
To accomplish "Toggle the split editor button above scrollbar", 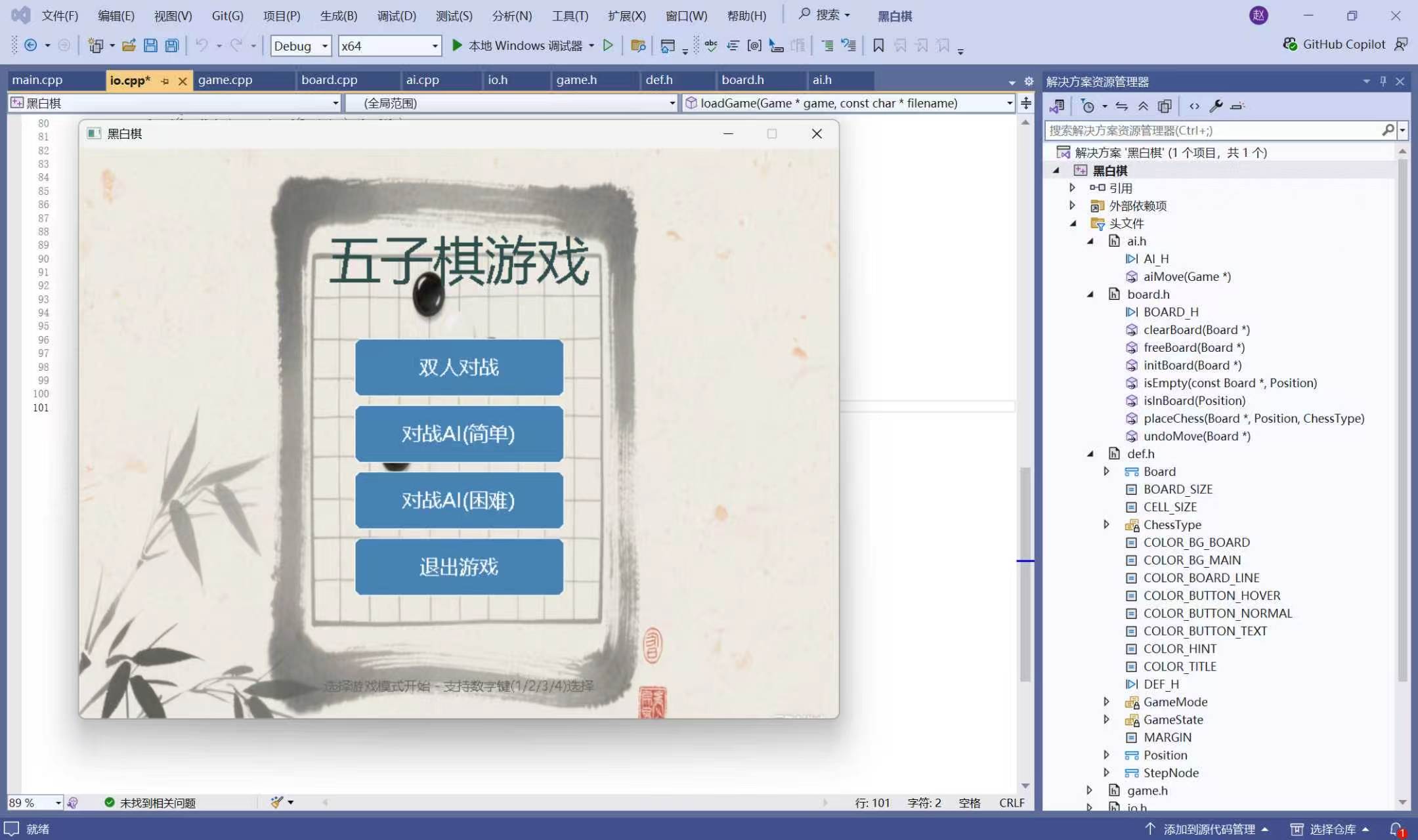I will [1026, 103].
